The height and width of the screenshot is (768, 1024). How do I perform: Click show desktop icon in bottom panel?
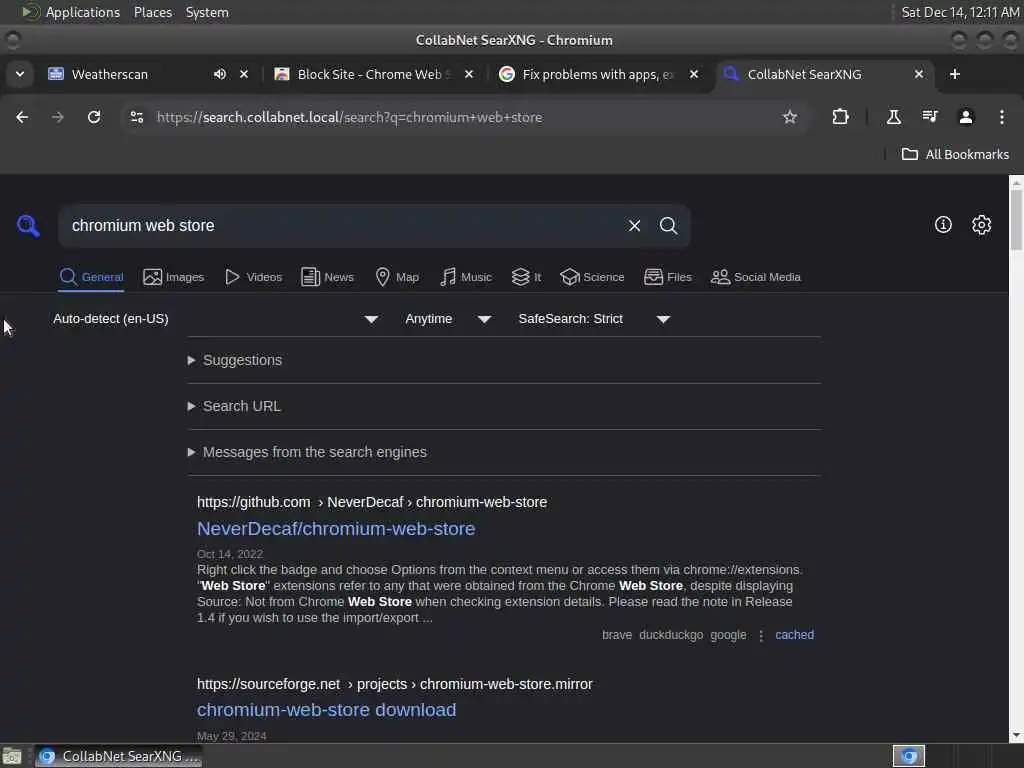pyautogui.click(x=12, y=756)
